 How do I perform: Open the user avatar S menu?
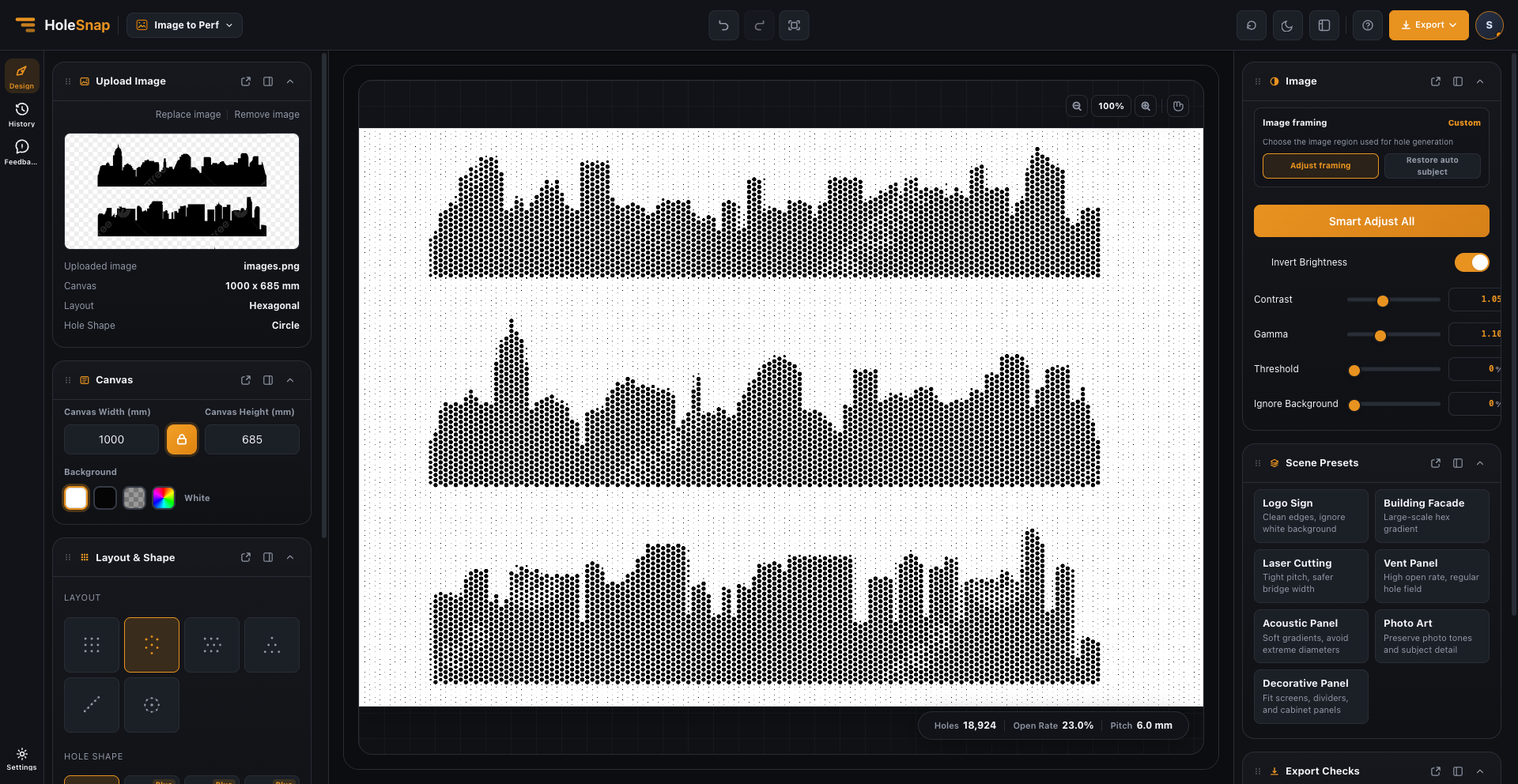coord(1490,25)
